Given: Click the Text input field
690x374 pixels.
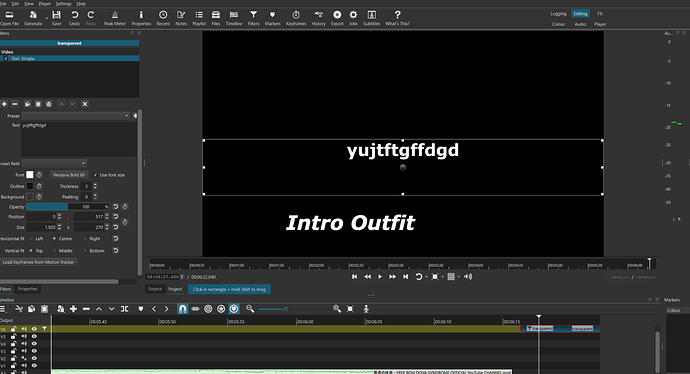Looking at the screenshot, I should [79, 139].
